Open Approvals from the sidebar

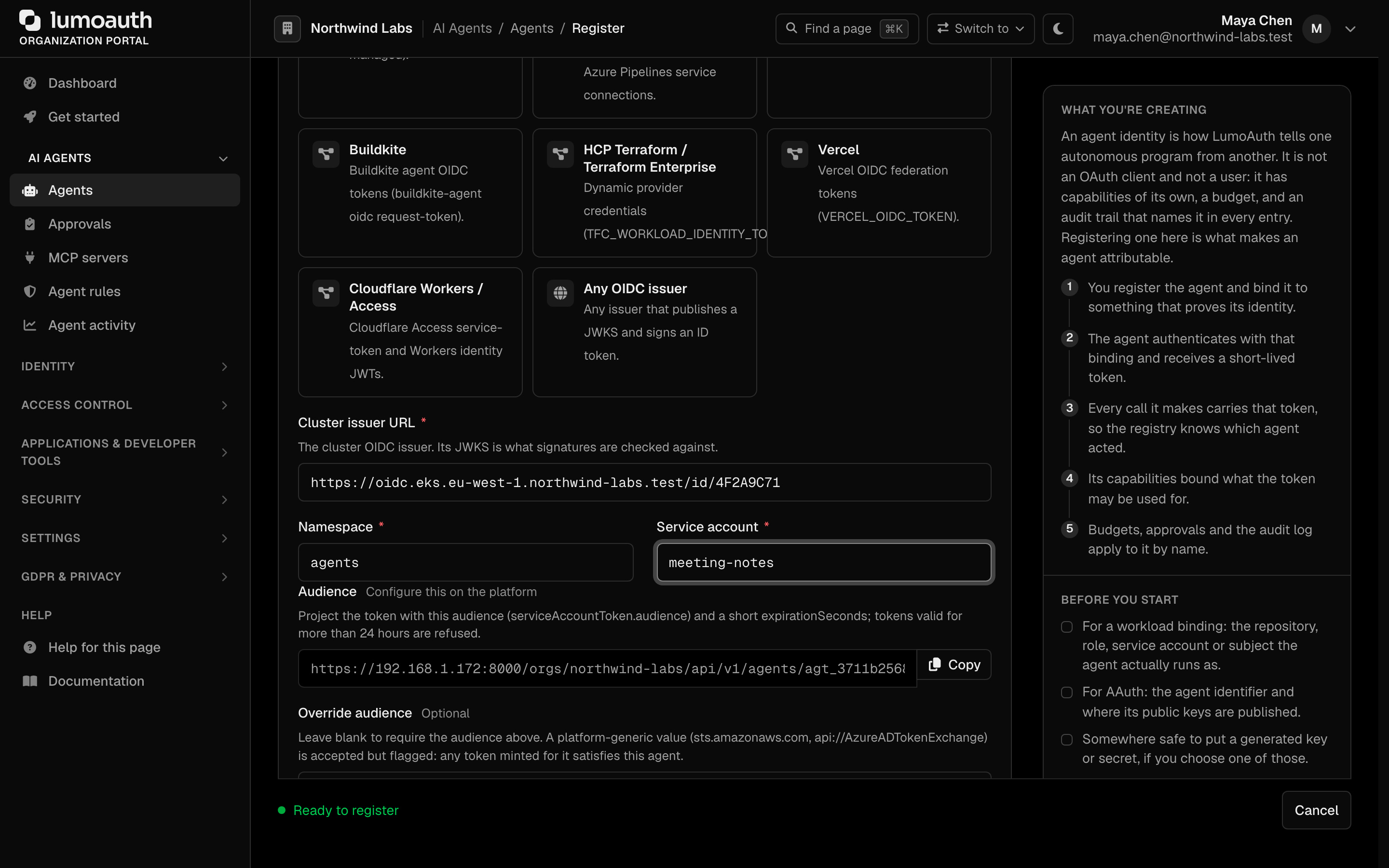pyautogui.click(x=124, y=224)
